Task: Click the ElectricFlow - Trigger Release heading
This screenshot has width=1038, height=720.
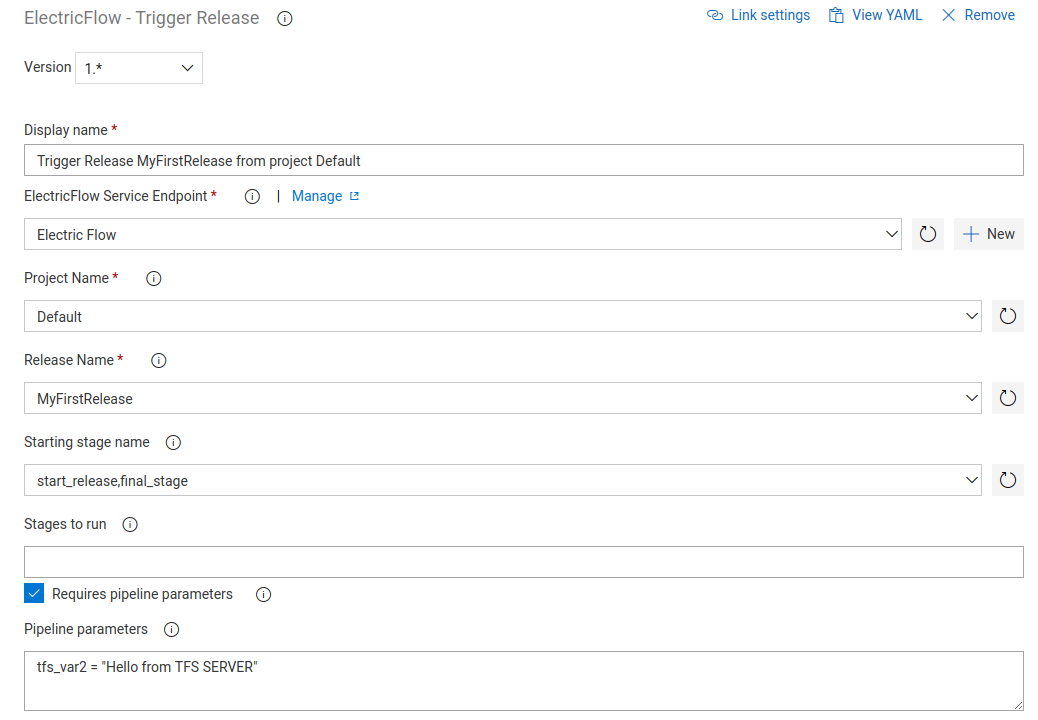Action: click(142, 18)
